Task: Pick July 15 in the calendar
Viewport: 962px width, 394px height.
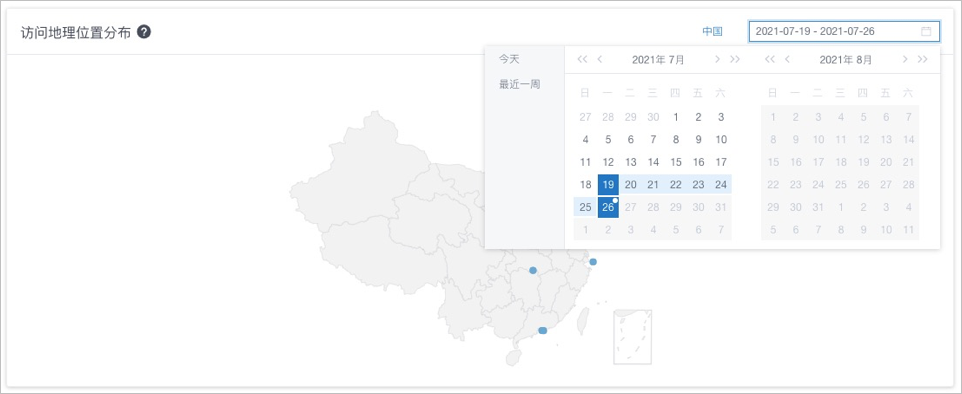Action: coord(675,162)
